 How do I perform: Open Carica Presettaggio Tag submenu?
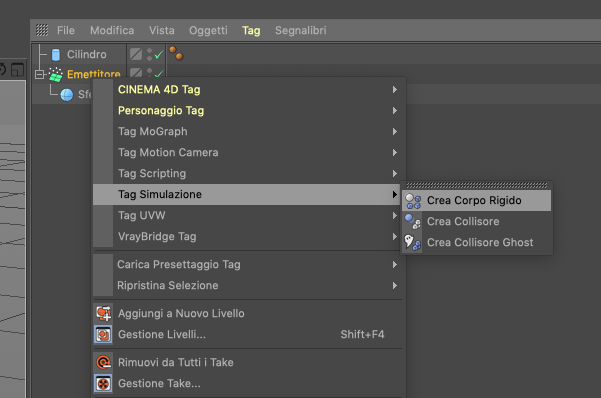tap(249, 265)
